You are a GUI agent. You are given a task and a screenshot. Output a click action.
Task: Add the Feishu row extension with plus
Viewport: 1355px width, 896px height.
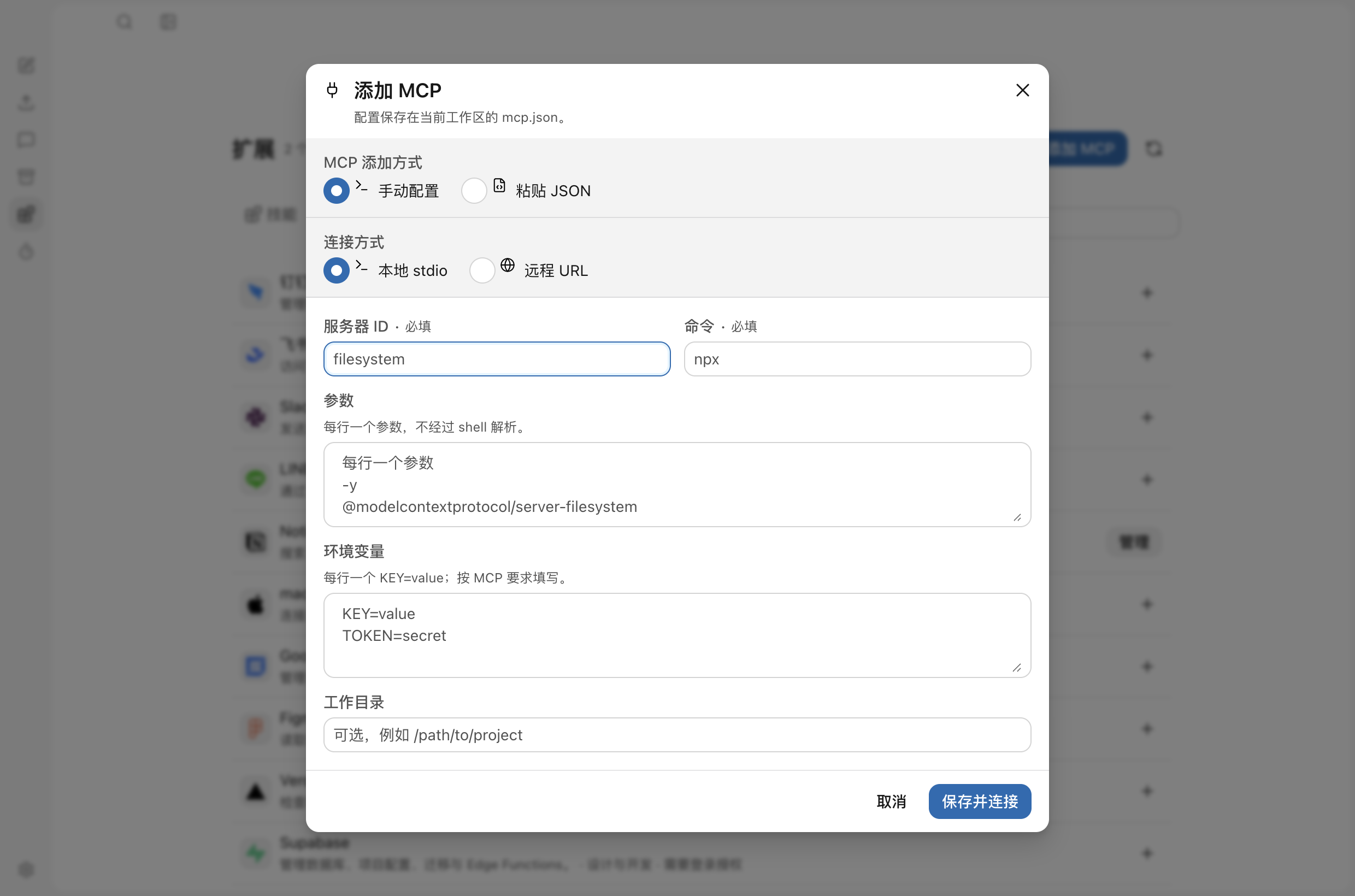pos(1147,355)
